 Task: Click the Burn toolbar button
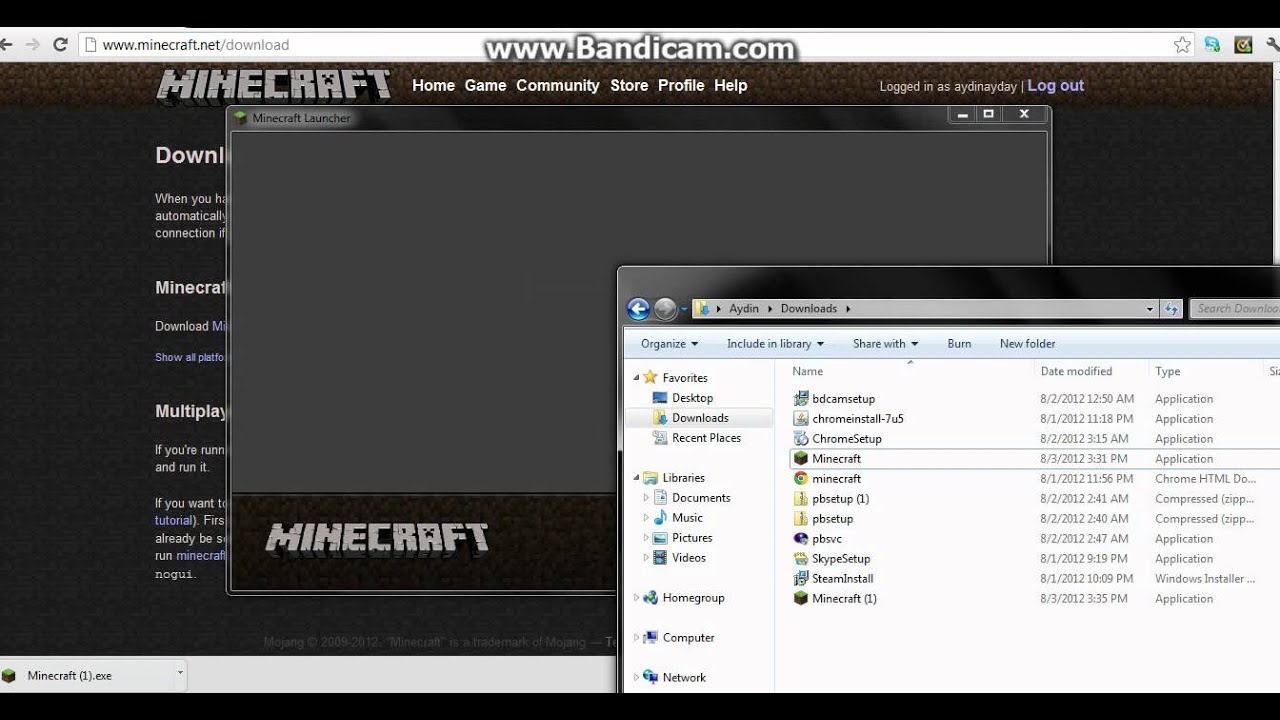(x=959, y=344)
